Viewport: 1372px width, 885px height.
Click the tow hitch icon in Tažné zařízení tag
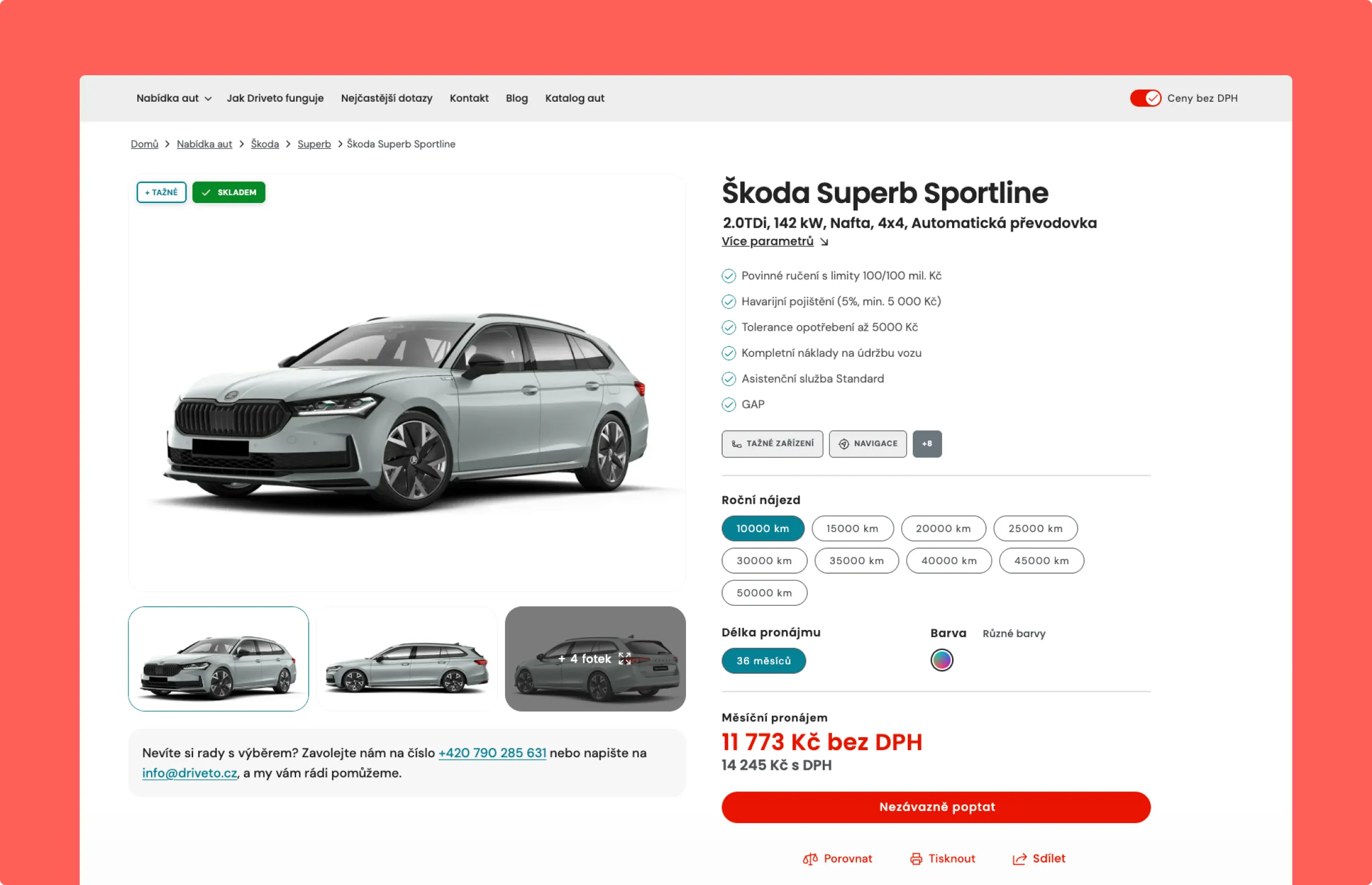(736, 444)
